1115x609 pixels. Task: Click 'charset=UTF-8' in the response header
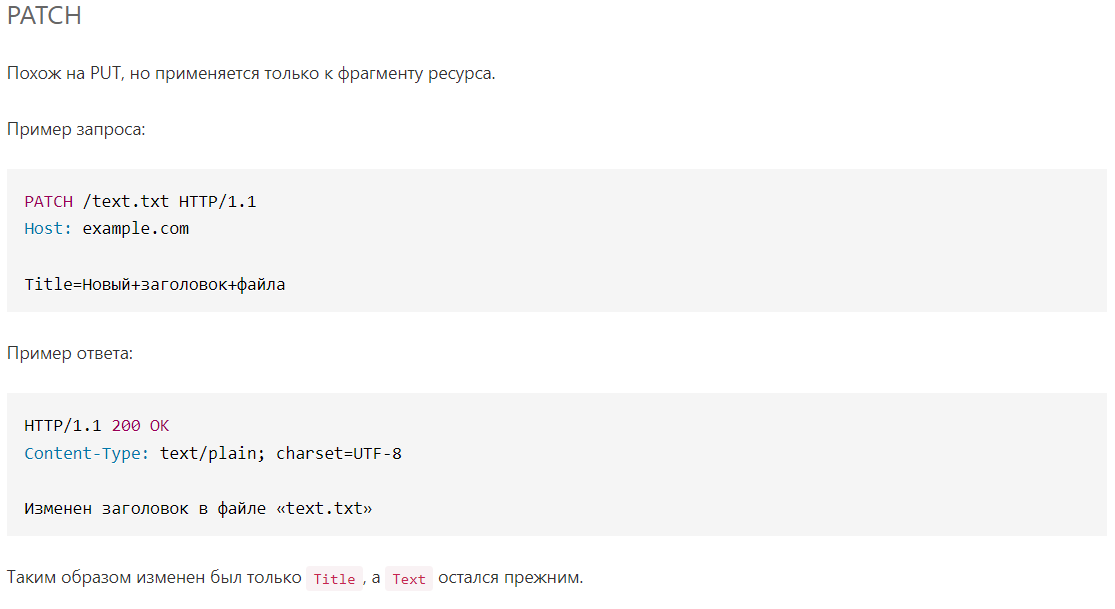tap(339, 454)
